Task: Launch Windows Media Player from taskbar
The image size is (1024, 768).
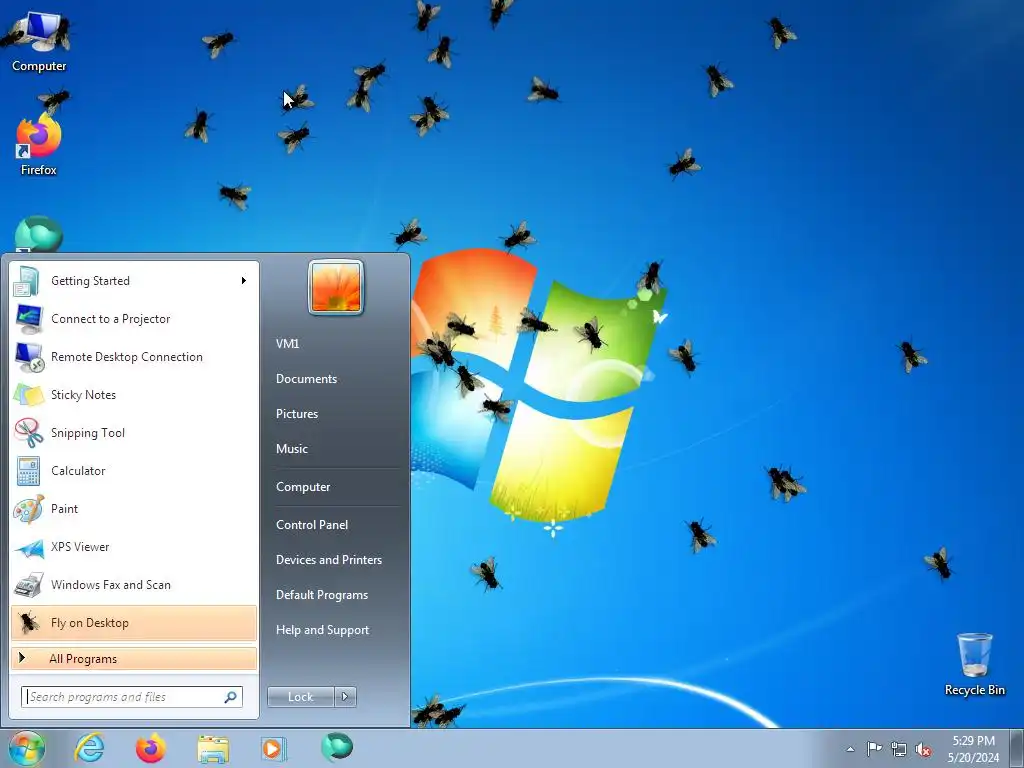Action: click(x=274, y=749)
